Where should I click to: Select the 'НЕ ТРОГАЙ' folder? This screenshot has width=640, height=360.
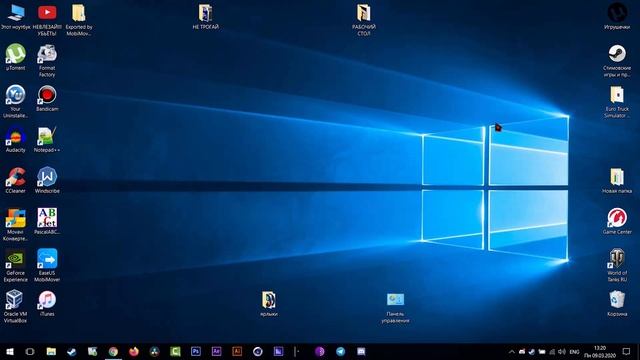coord(205,16)
